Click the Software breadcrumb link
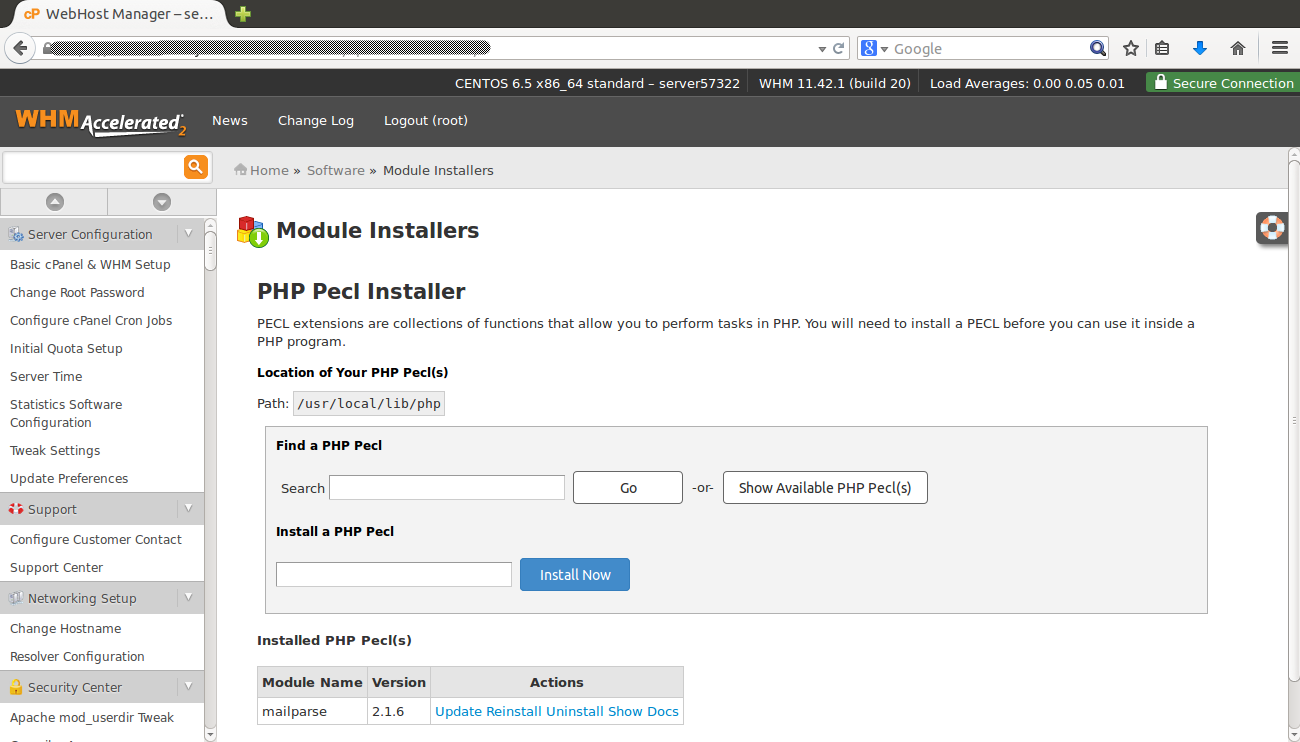 336,170
